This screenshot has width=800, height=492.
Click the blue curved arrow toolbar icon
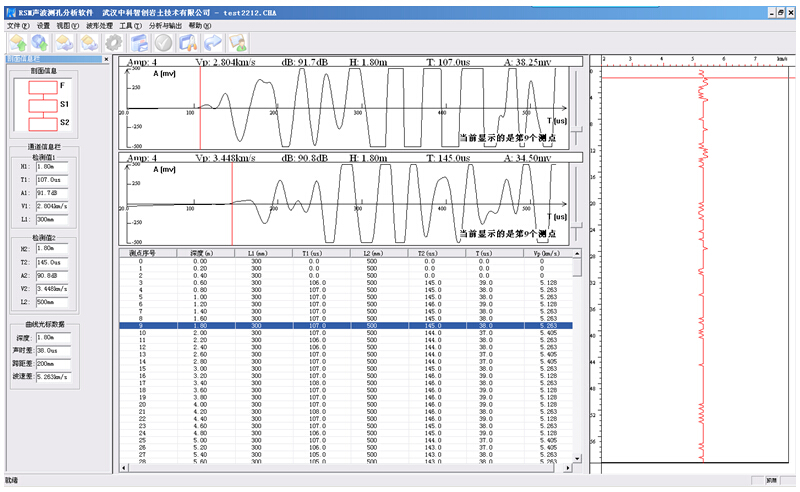tap(212, 43)
